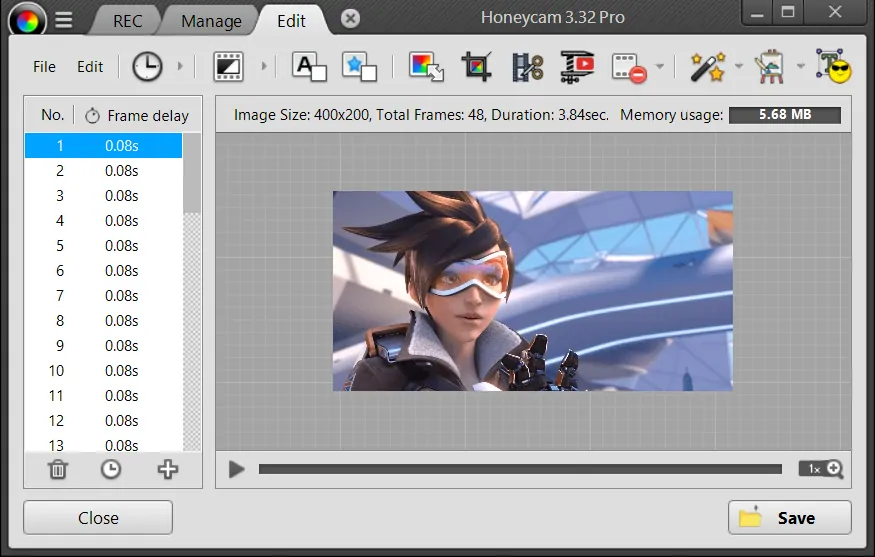Switch to the REC tab
This screenshot has height=557, width=875.
click(x=127, y=21)
